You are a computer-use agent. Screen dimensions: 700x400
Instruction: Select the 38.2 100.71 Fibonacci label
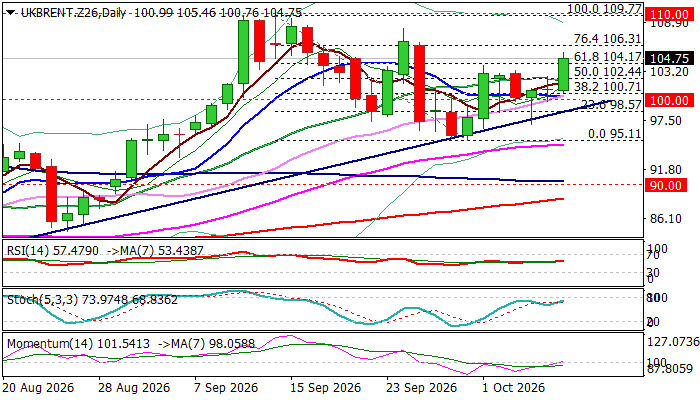[x=607, y=87]
